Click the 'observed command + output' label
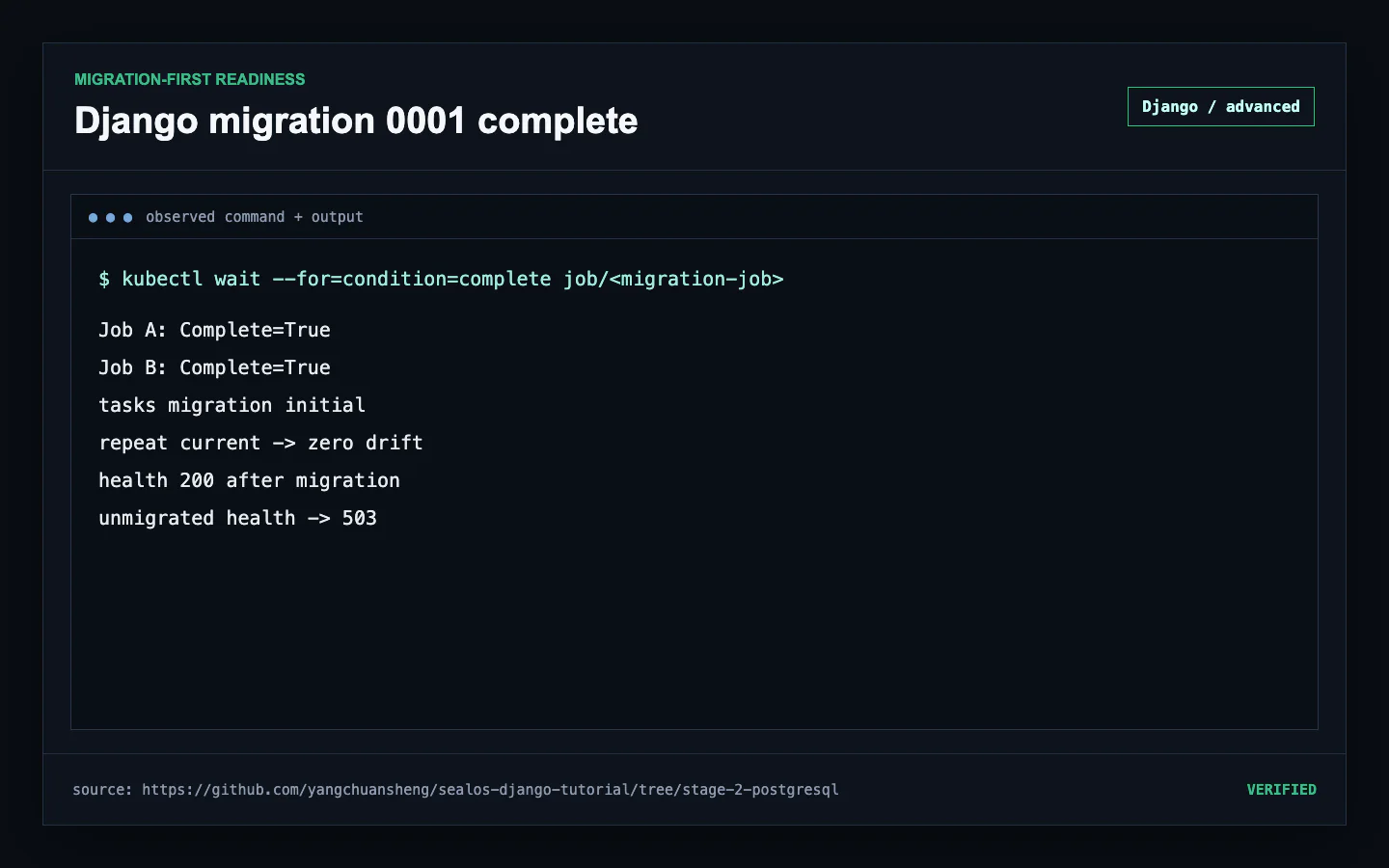The height and width of the screenshot is (868, 1389). (x=255, y=217)
